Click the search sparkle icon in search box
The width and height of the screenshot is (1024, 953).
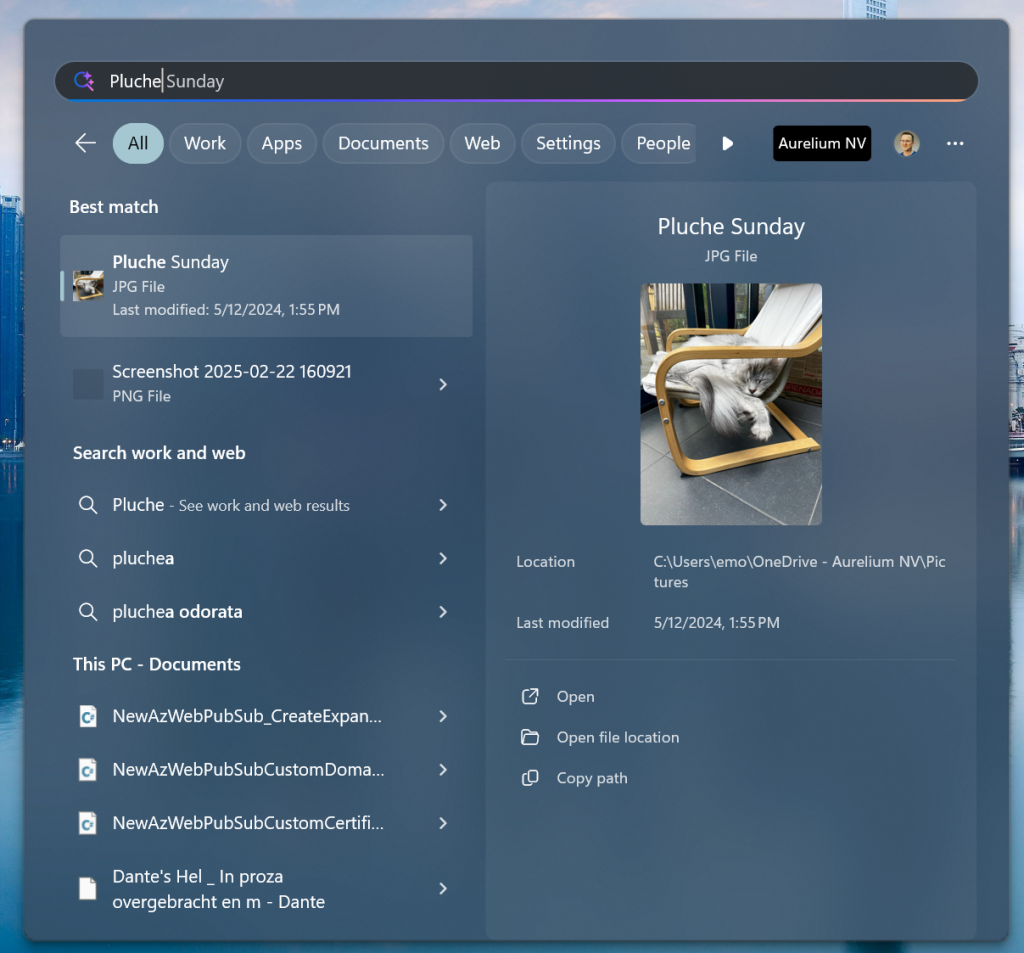pos(84,81)
